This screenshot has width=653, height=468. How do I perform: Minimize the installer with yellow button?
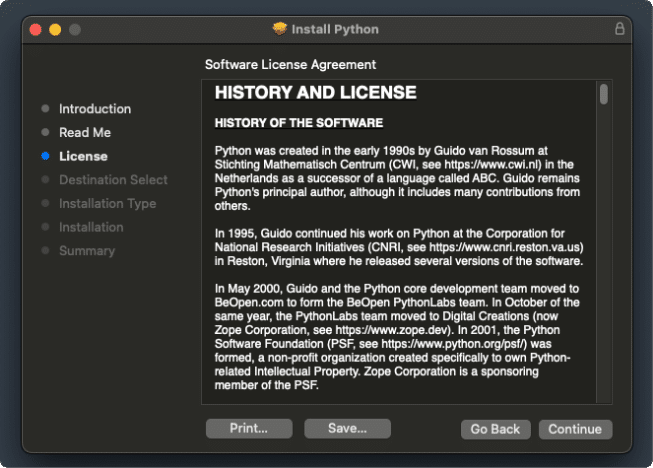[x=55, y=30]
